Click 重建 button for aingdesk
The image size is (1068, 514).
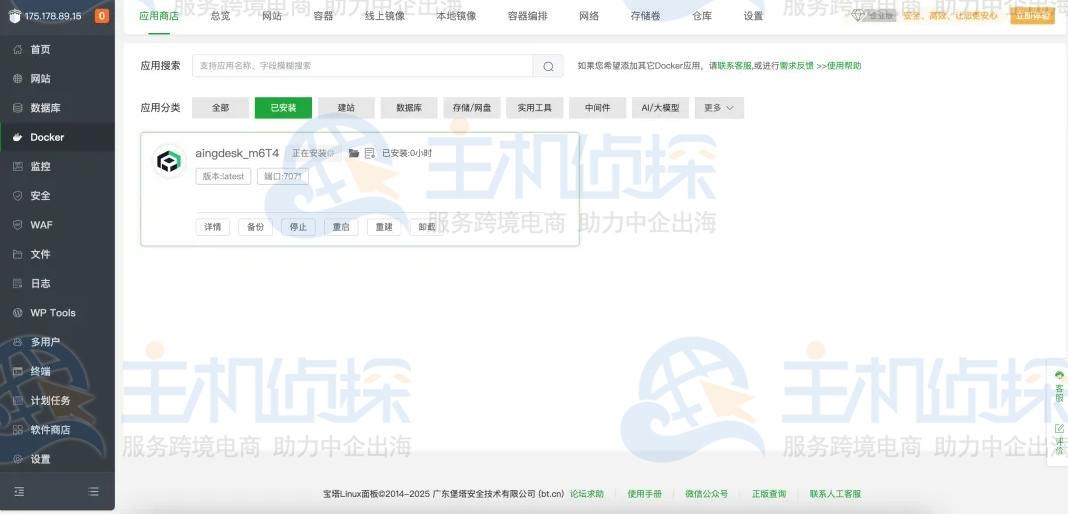(x=384, y=227)
